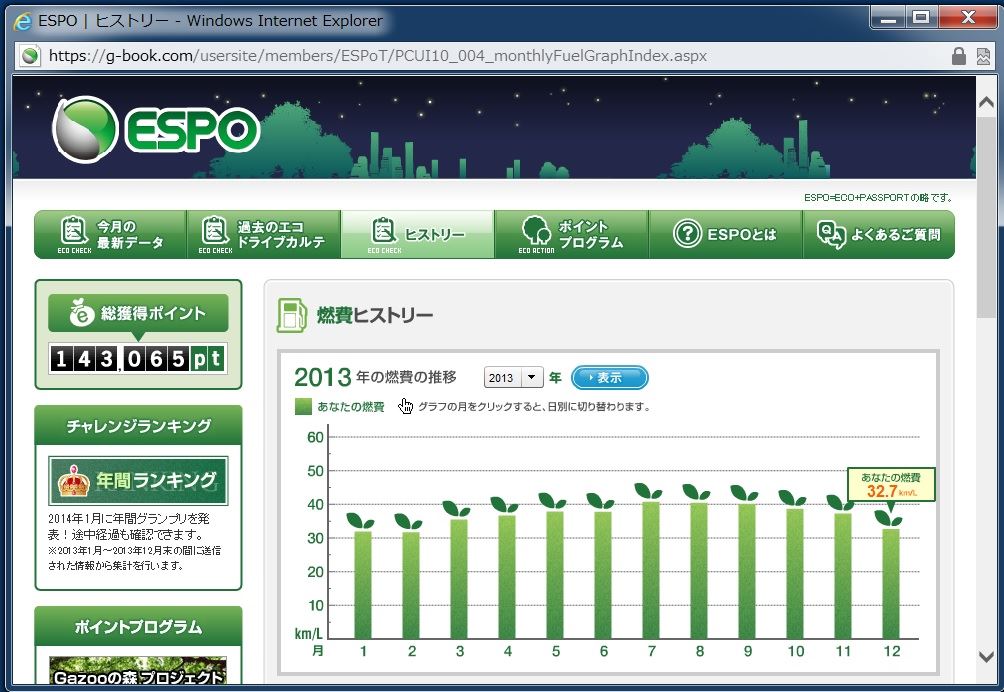Open ポイントプログラム tab in navigation bar
The image size is (1004, 692).
[571, 234]
